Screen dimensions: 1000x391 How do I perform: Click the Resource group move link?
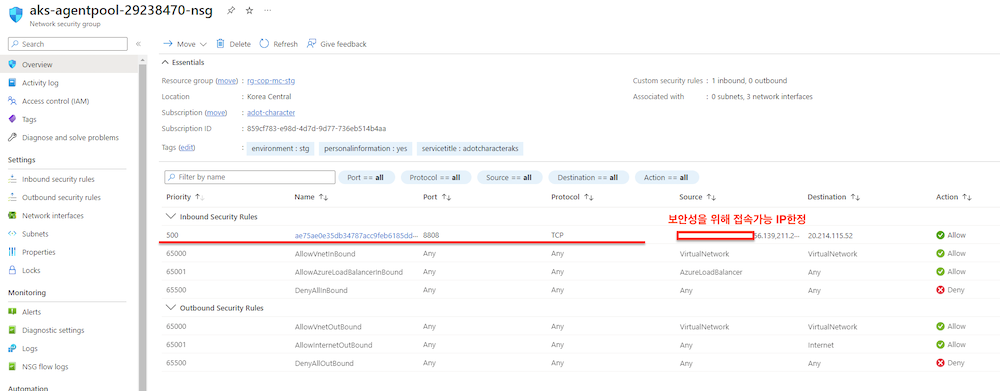click(226, 81)
